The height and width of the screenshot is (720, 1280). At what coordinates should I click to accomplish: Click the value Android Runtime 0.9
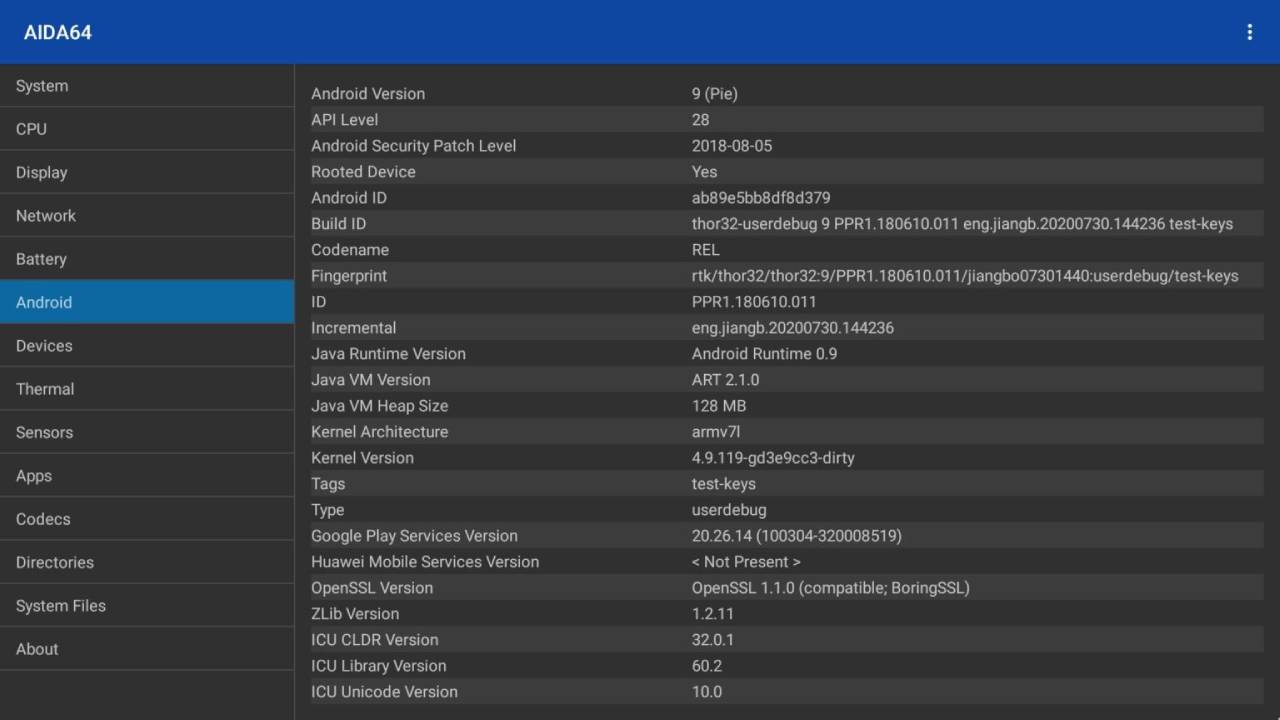pyautogui.click(x=764, y=354)
